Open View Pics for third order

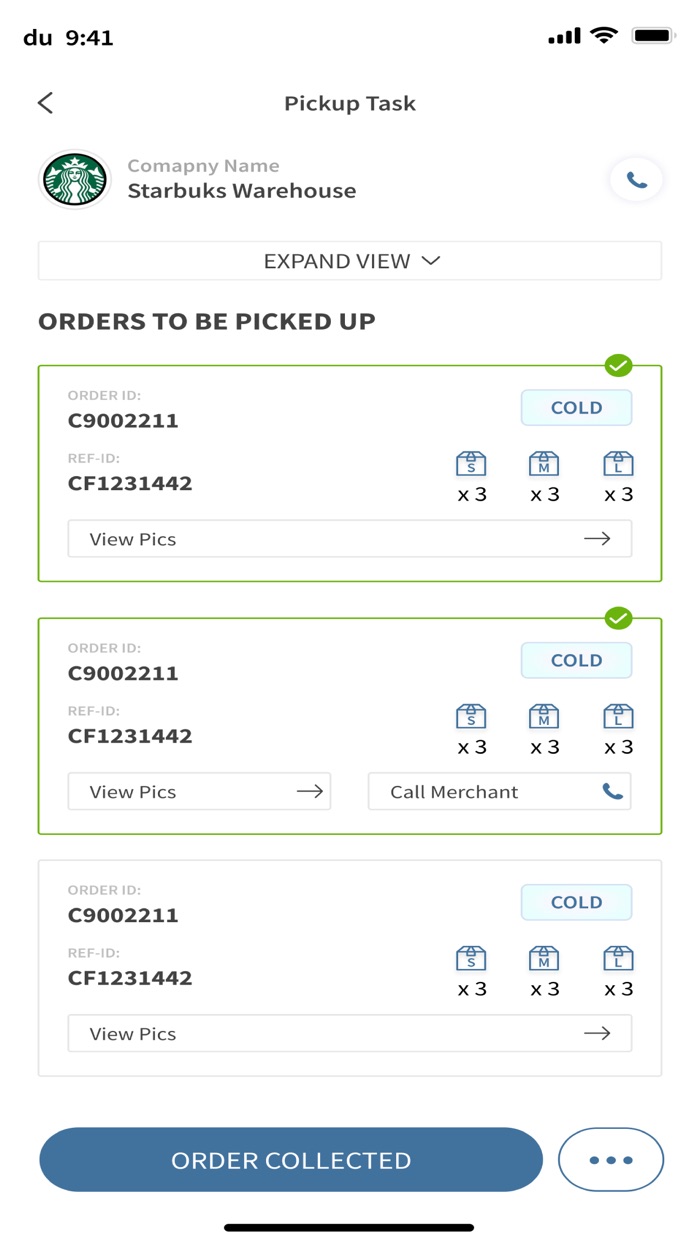pos(350,1034)
